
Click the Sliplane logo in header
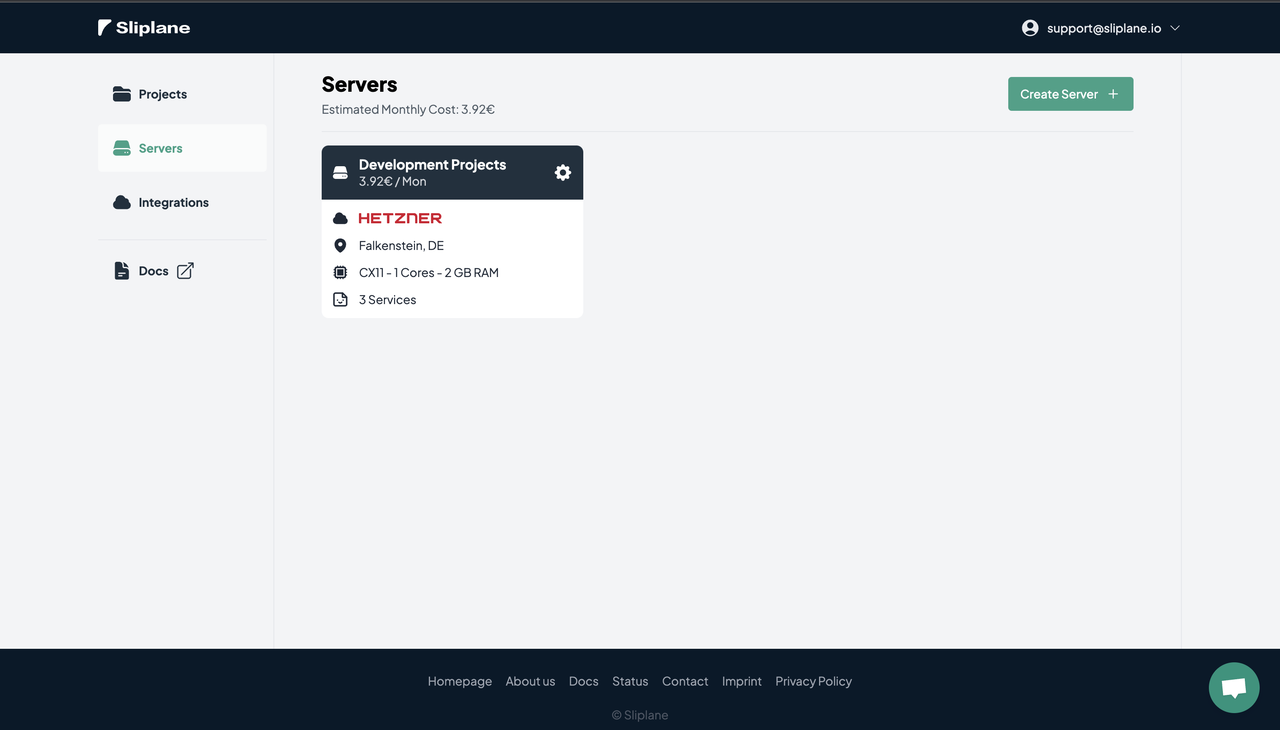144,28
